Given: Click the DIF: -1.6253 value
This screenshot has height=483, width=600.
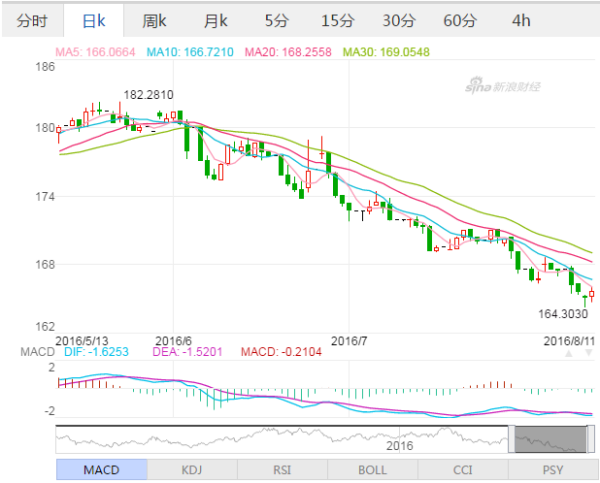Looking at the screenshot, I should coord(96,352).
